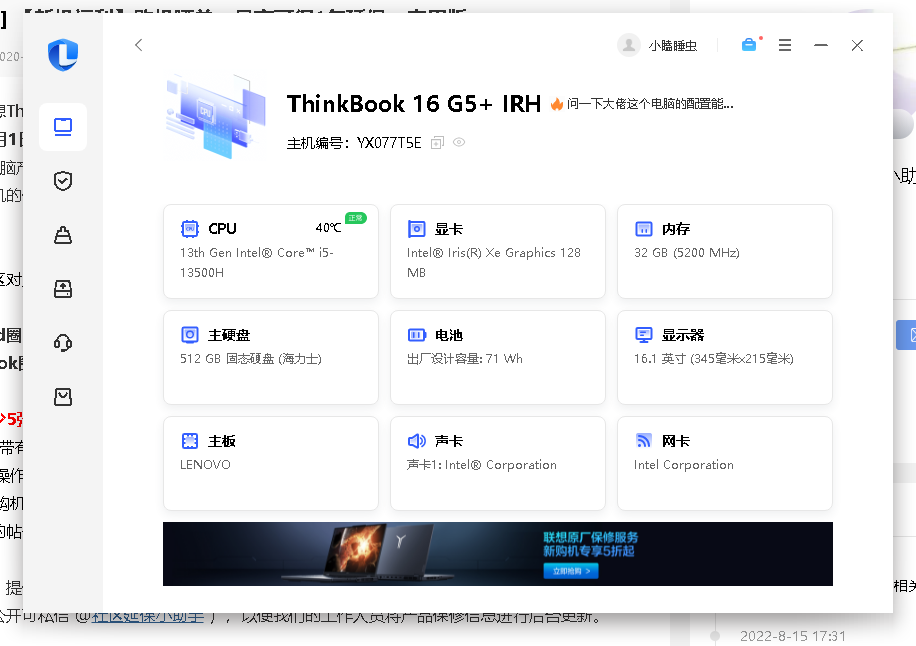Minimize the PC Manager window
Screen dimensions: 916x646
click(x=821, y=45)
